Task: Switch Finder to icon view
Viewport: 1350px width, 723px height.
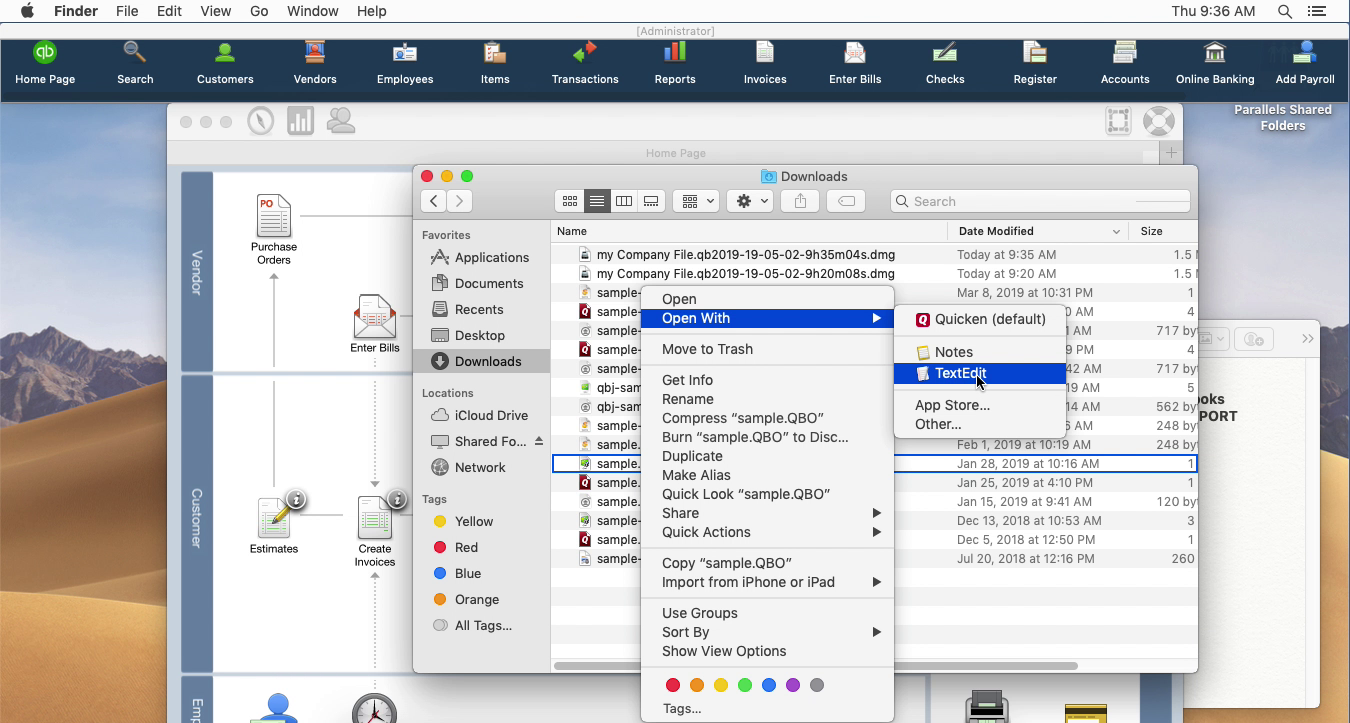Action: point(569,201)
